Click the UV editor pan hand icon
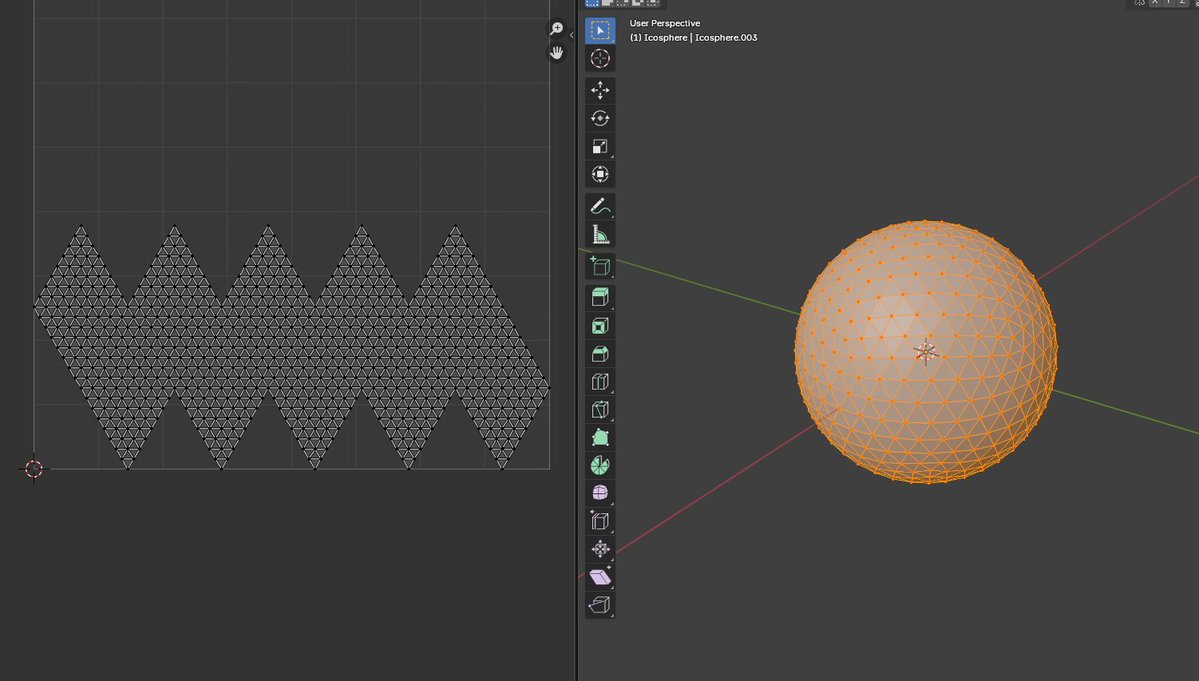 coord(557,53)
